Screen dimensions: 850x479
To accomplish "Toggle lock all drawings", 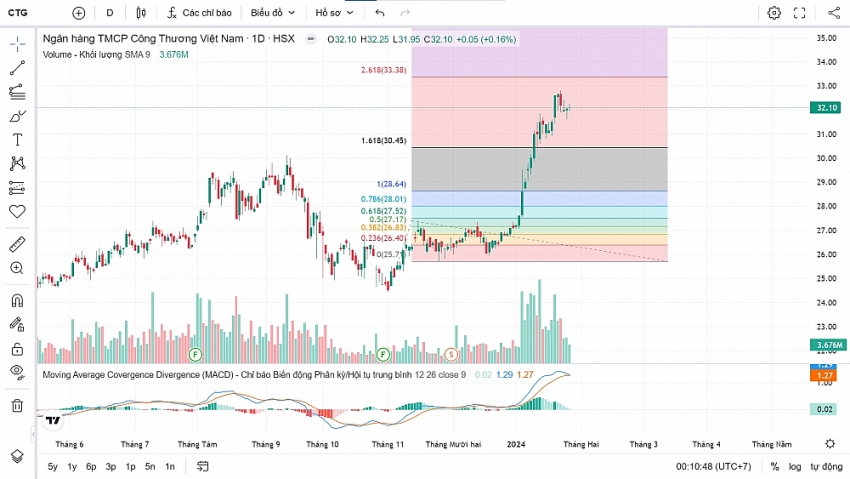I will [17, 349].
